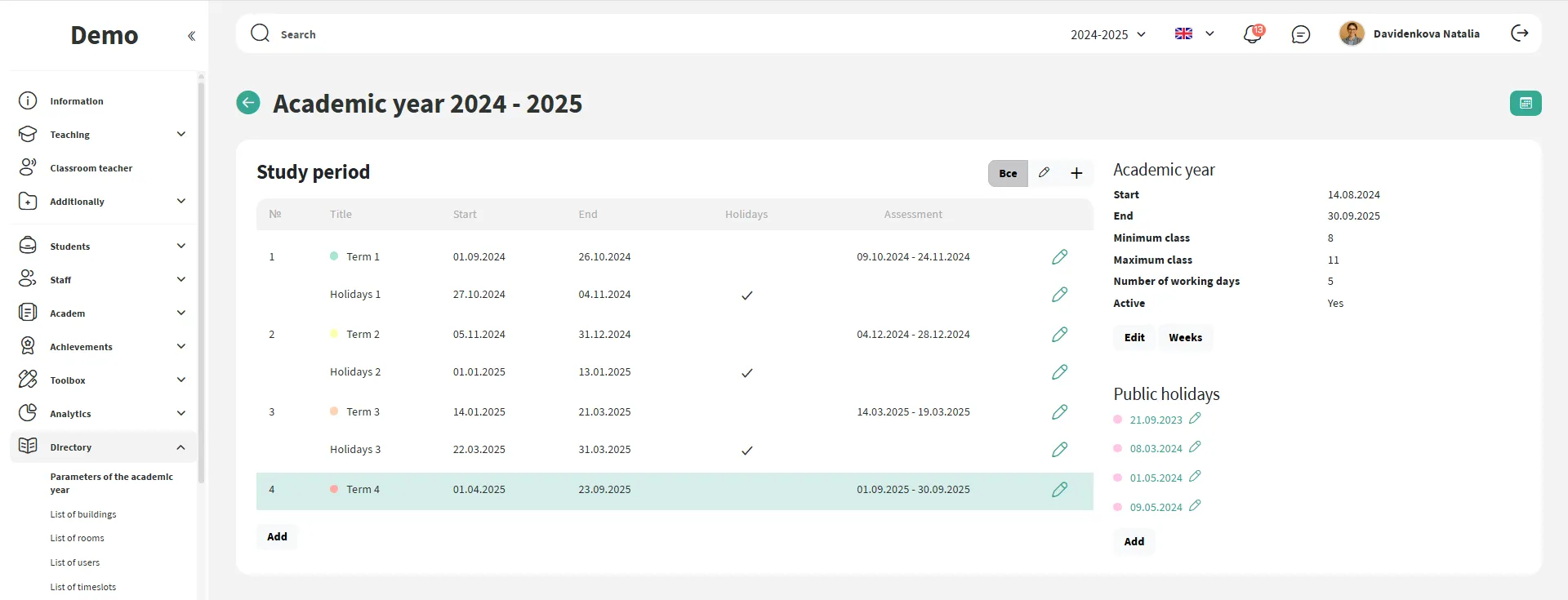Open the green calendar icon button
1568x600 pixels.
tap(1525, 104)
